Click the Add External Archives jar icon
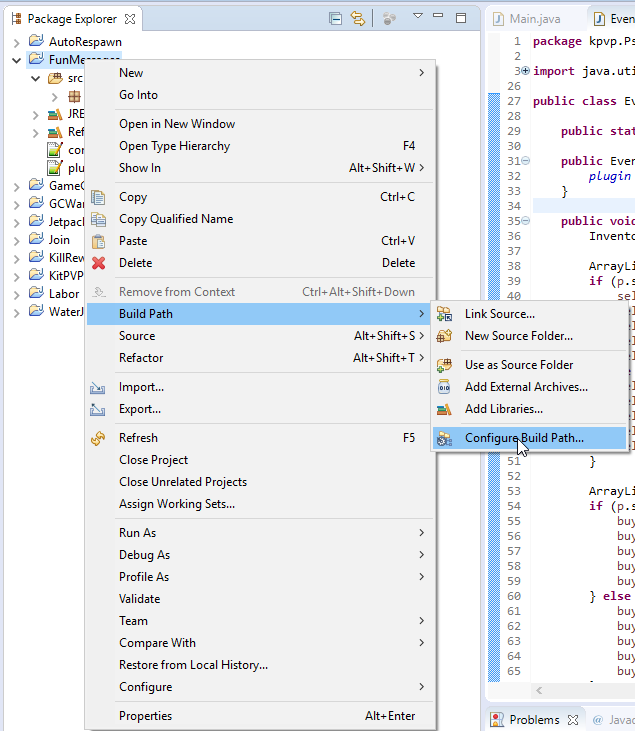The image size is (635, 731). [x=444, y=386]
